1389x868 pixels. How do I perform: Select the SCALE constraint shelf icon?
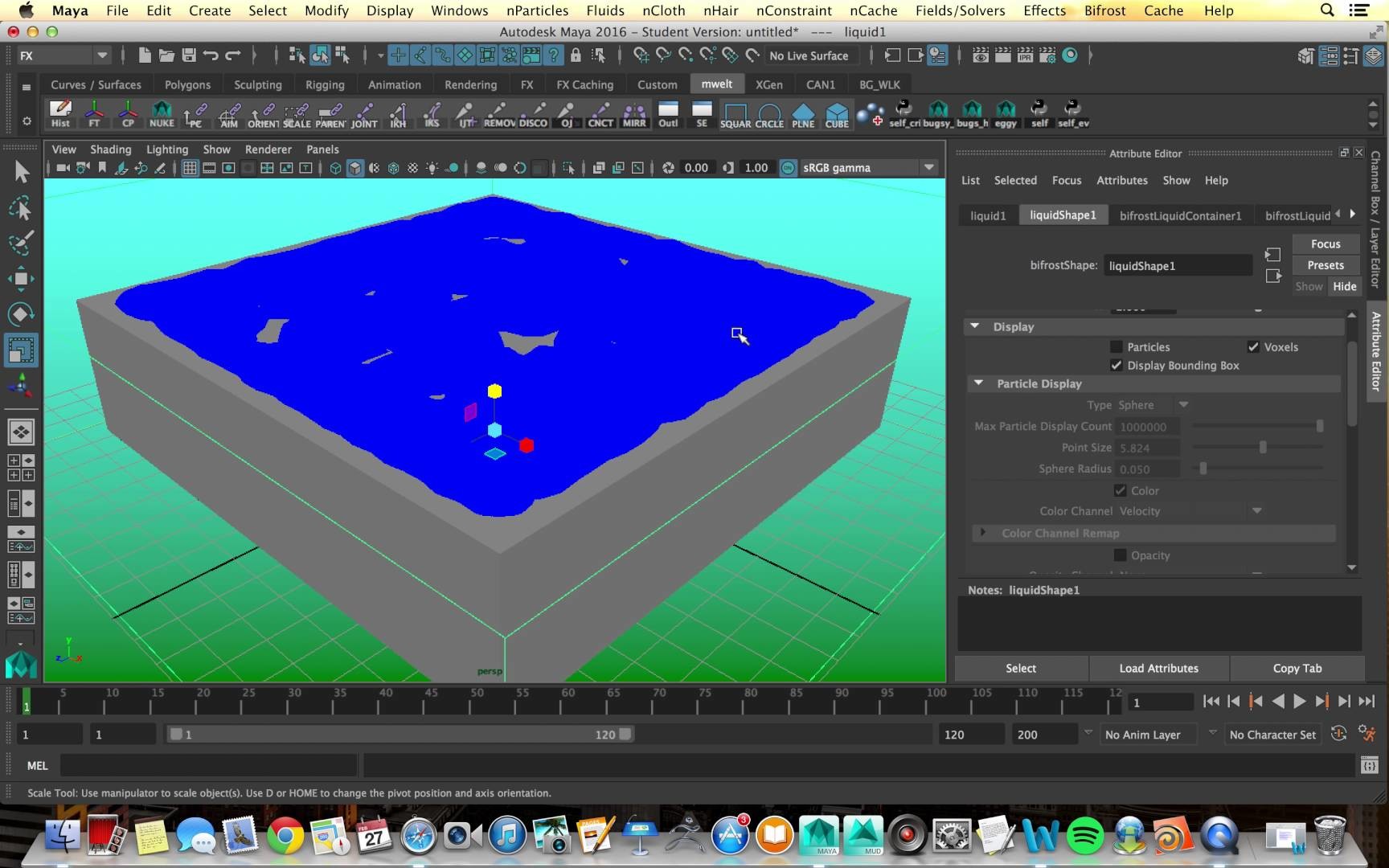pyautogui.click(x=297, y=113)
